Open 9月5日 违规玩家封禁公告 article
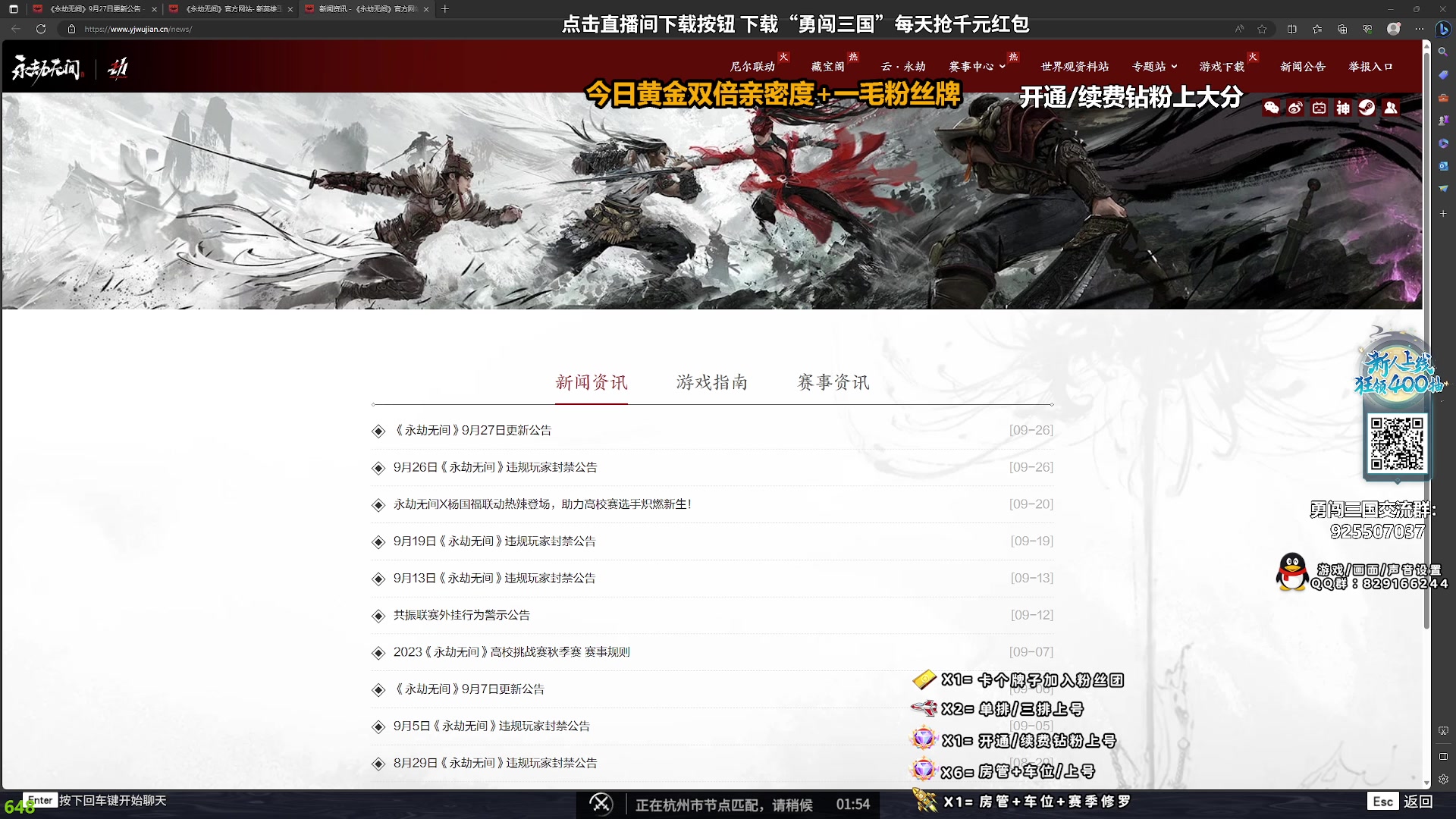The width and height of the screenshot is (1456, 819). (x=491, y=726)
